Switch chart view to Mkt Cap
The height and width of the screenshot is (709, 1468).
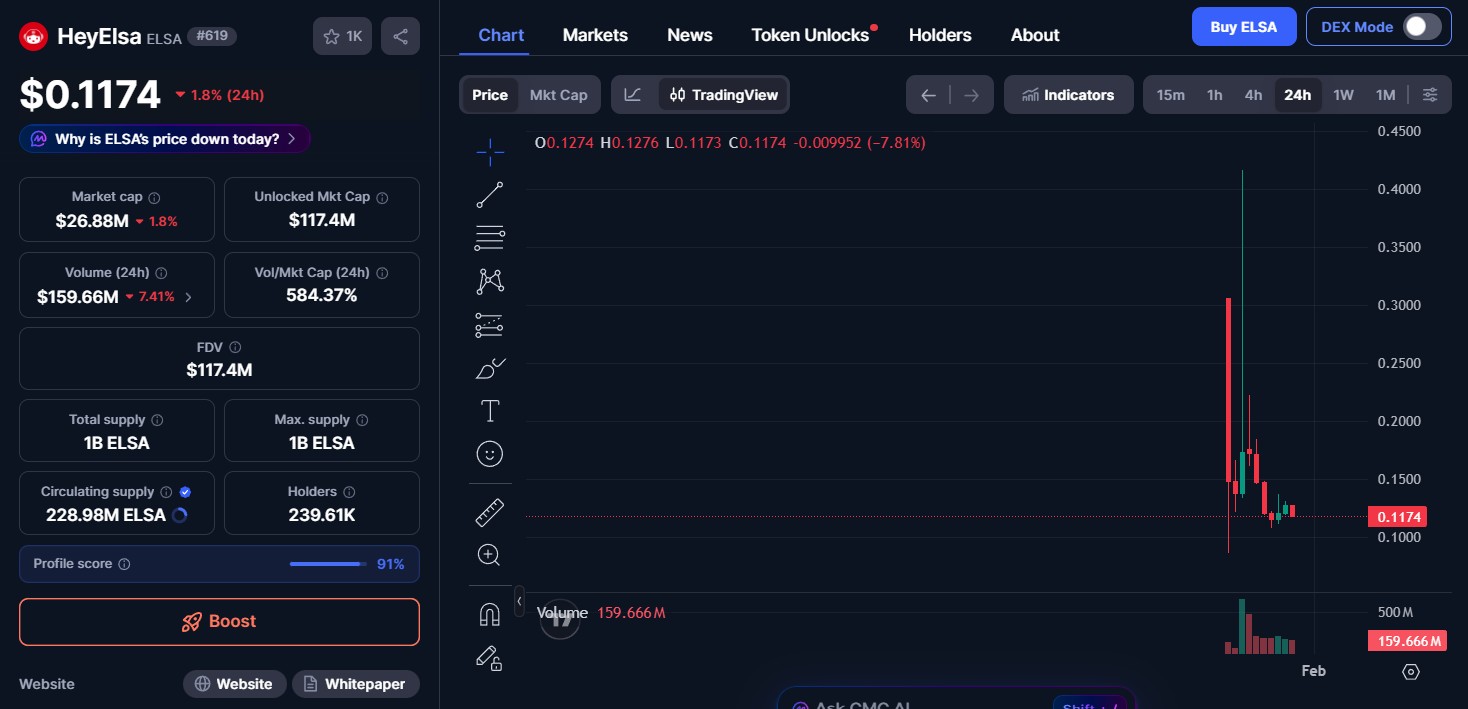click(x=558, y=94)
